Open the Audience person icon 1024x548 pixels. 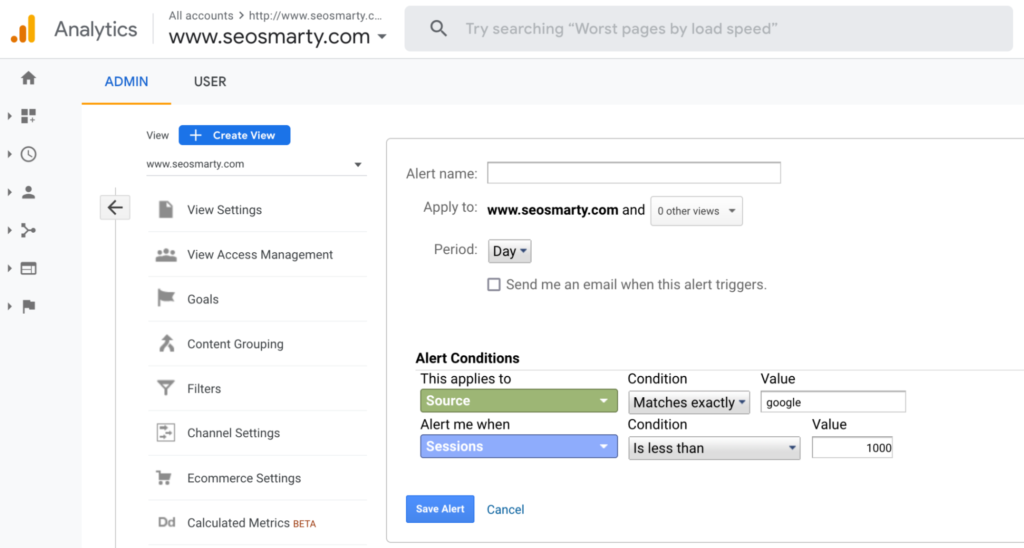(x=28, y=192)
